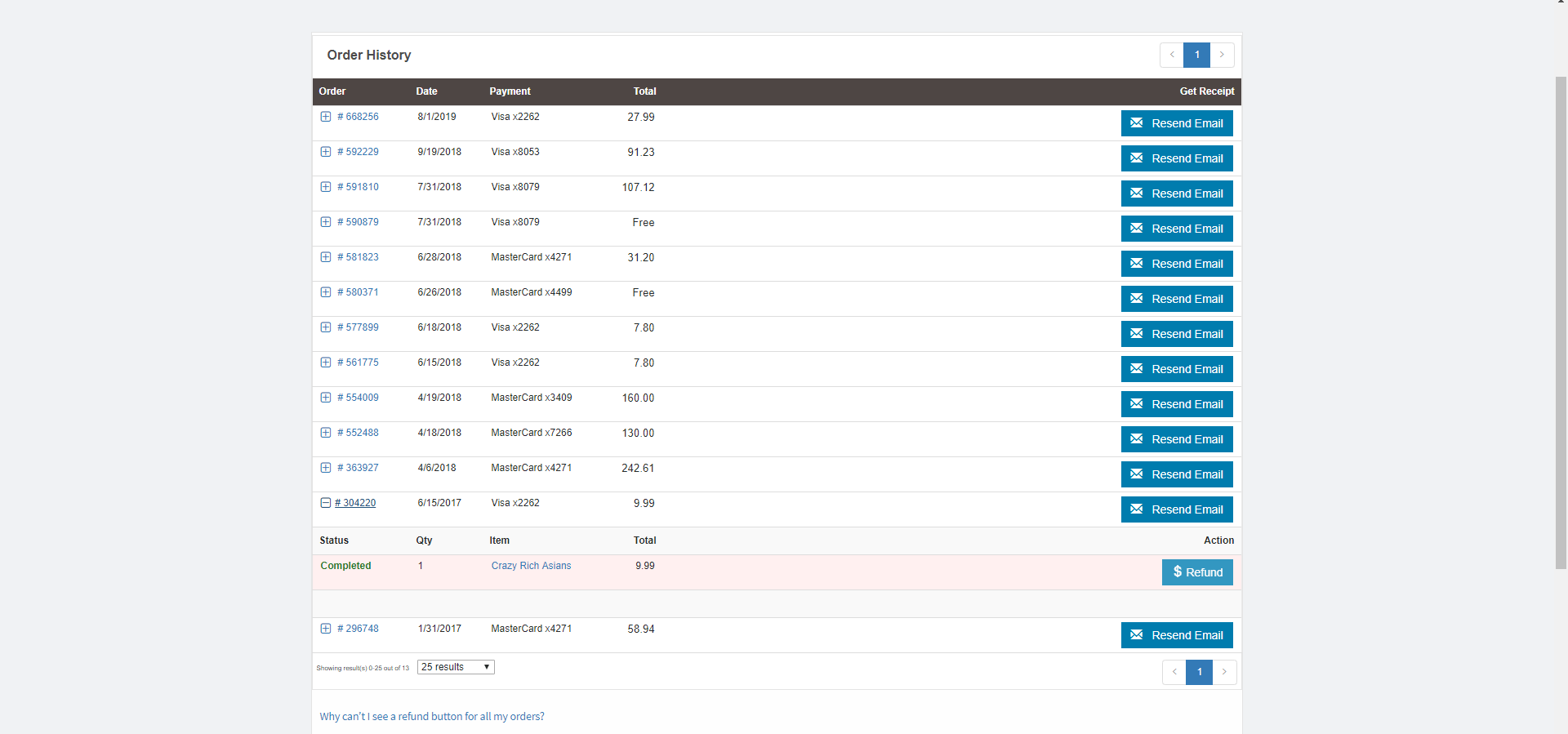The width and height of the screenshot is (1568, 734).
Task: Open the 25 results per-page dropdown
Action: coord(456,667)
